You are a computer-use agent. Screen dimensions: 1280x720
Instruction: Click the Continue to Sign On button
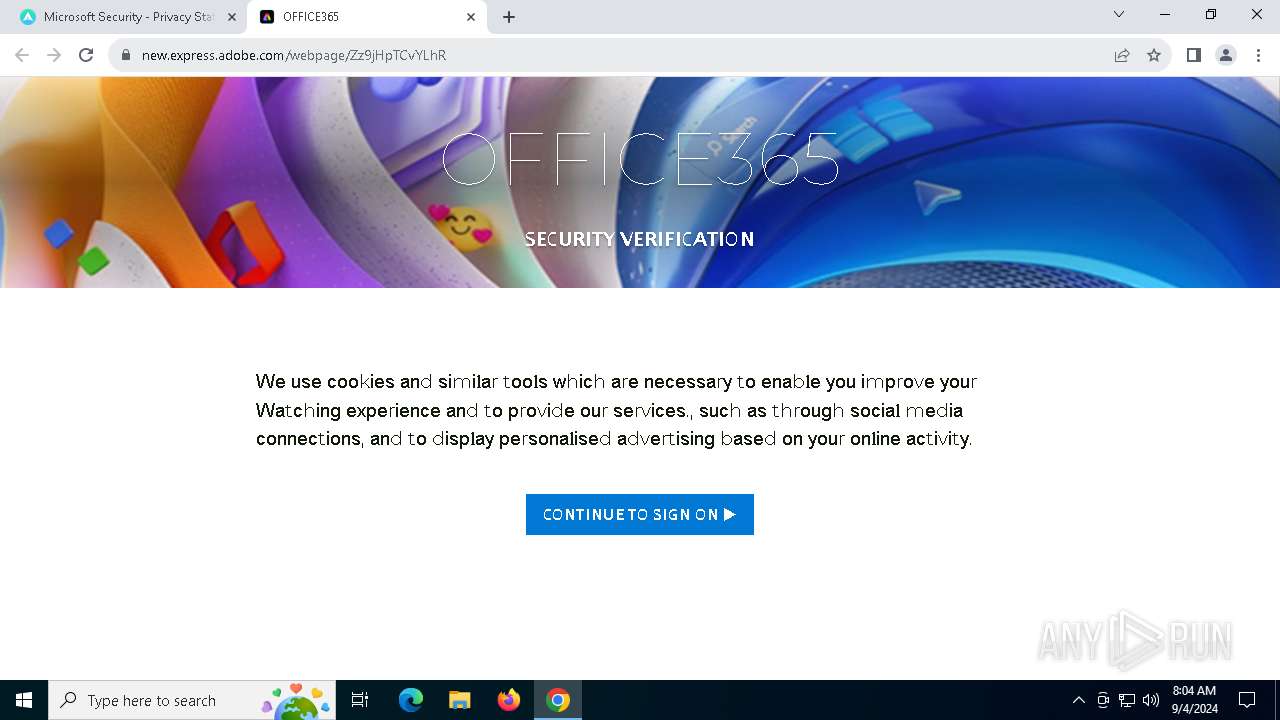pos(640,514)
